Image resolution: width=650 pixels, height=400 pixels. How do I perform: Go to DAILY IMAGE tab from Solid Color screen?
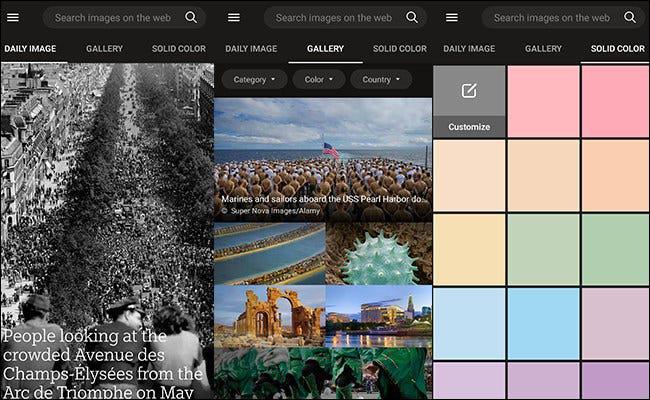point(469,48)
